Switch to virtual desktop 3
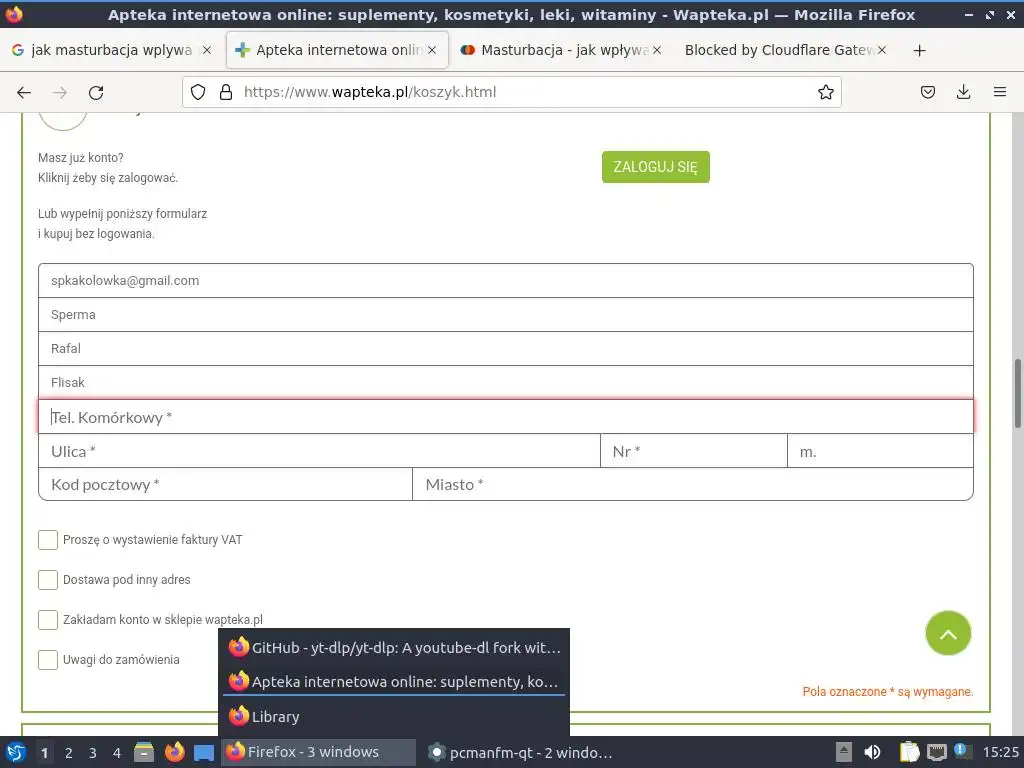Viewport: 1024px width, 768px height. (93, 753)
